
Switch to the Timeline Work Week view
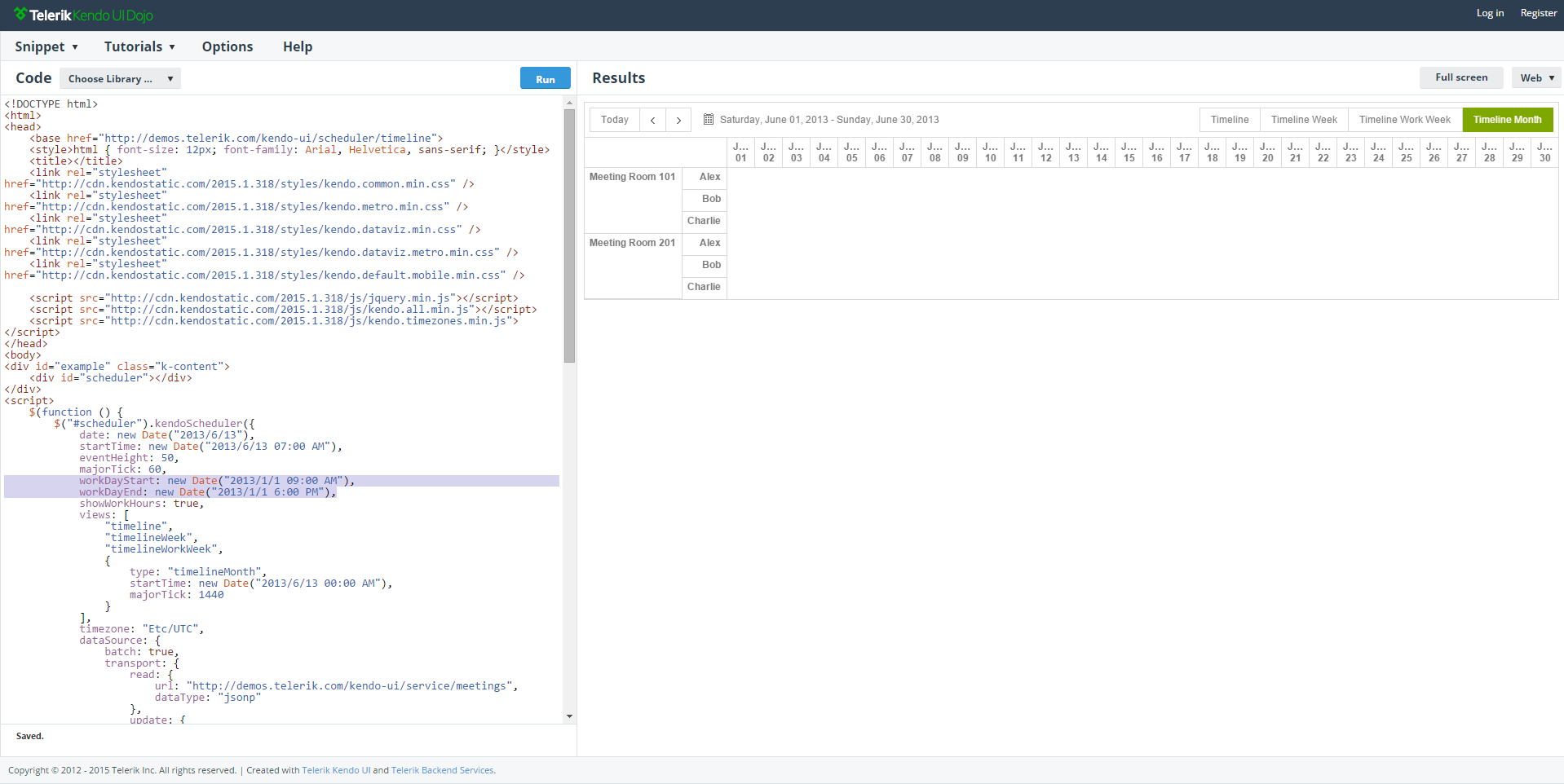[1404, 120]
